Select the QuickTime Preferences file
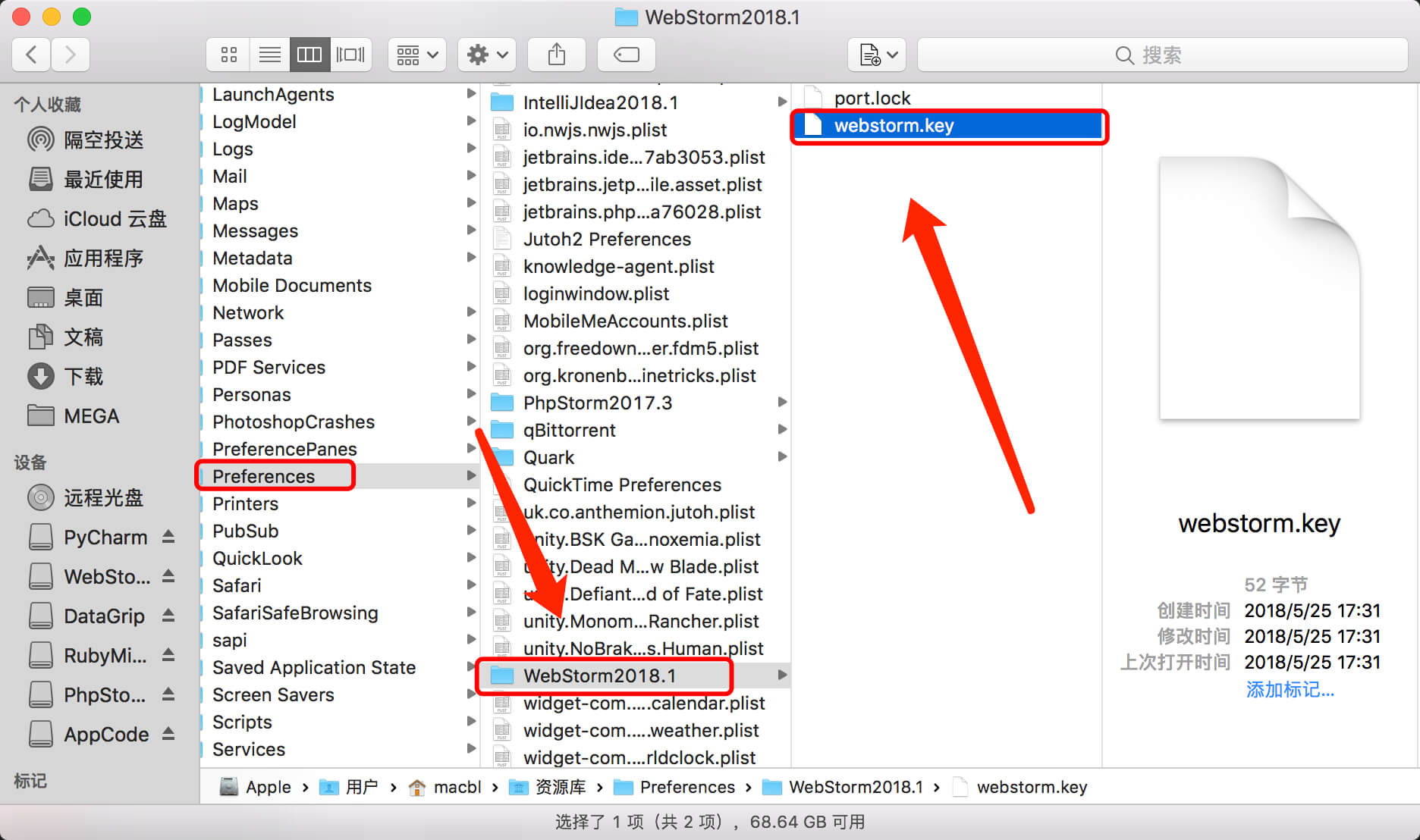Screen dimensions: 1420x840 [636, 484]
